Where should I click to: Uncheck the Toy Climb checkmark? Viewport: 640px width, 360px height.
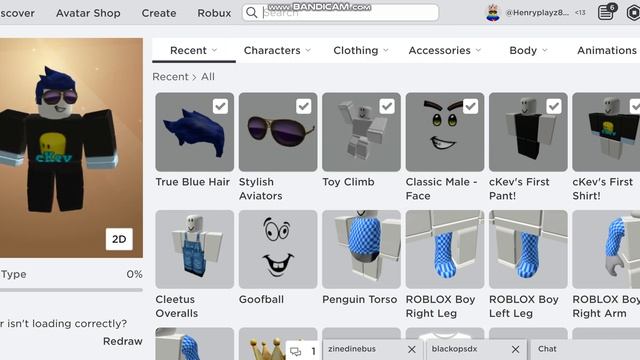387,107
